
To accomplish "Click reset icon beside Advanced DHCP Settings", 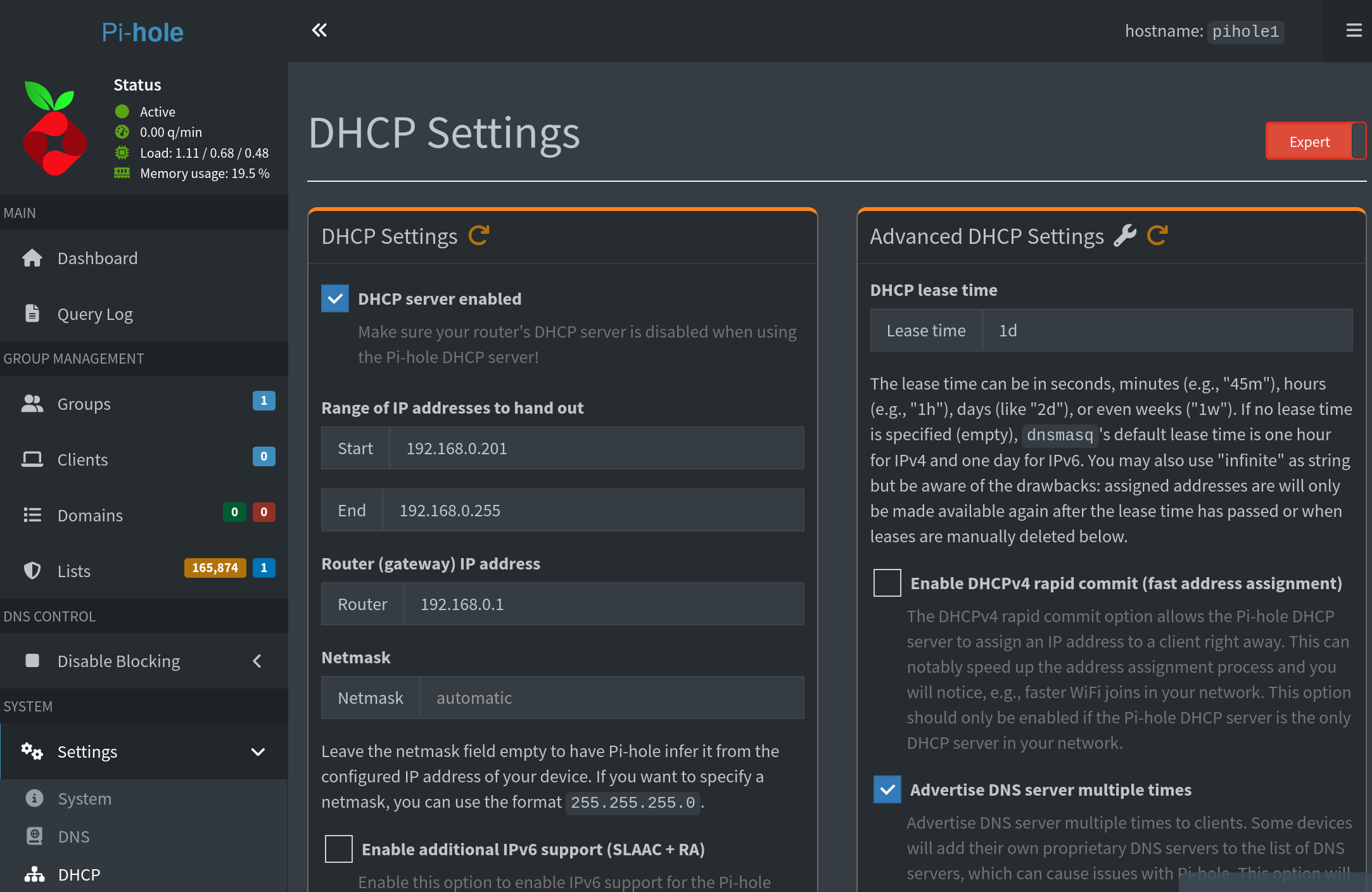I will coord(1157,236).
